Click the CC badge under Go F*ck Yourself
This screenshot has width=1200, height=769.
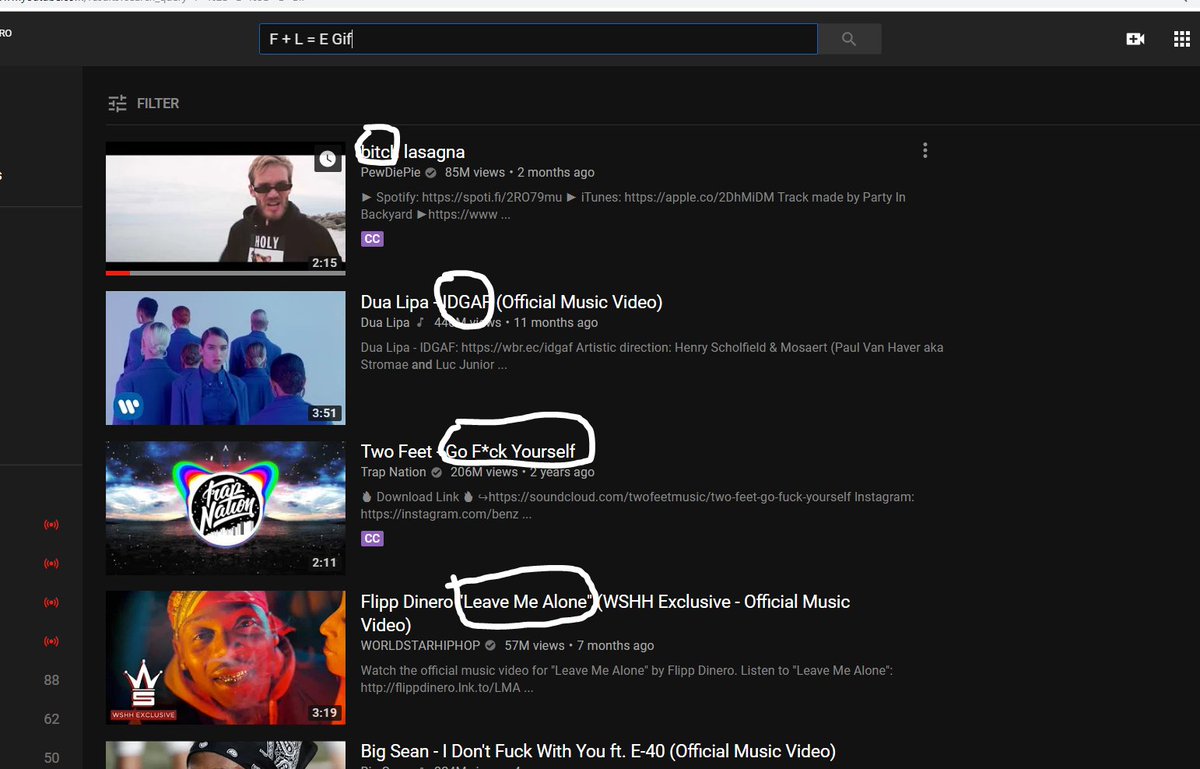[372, 538]
